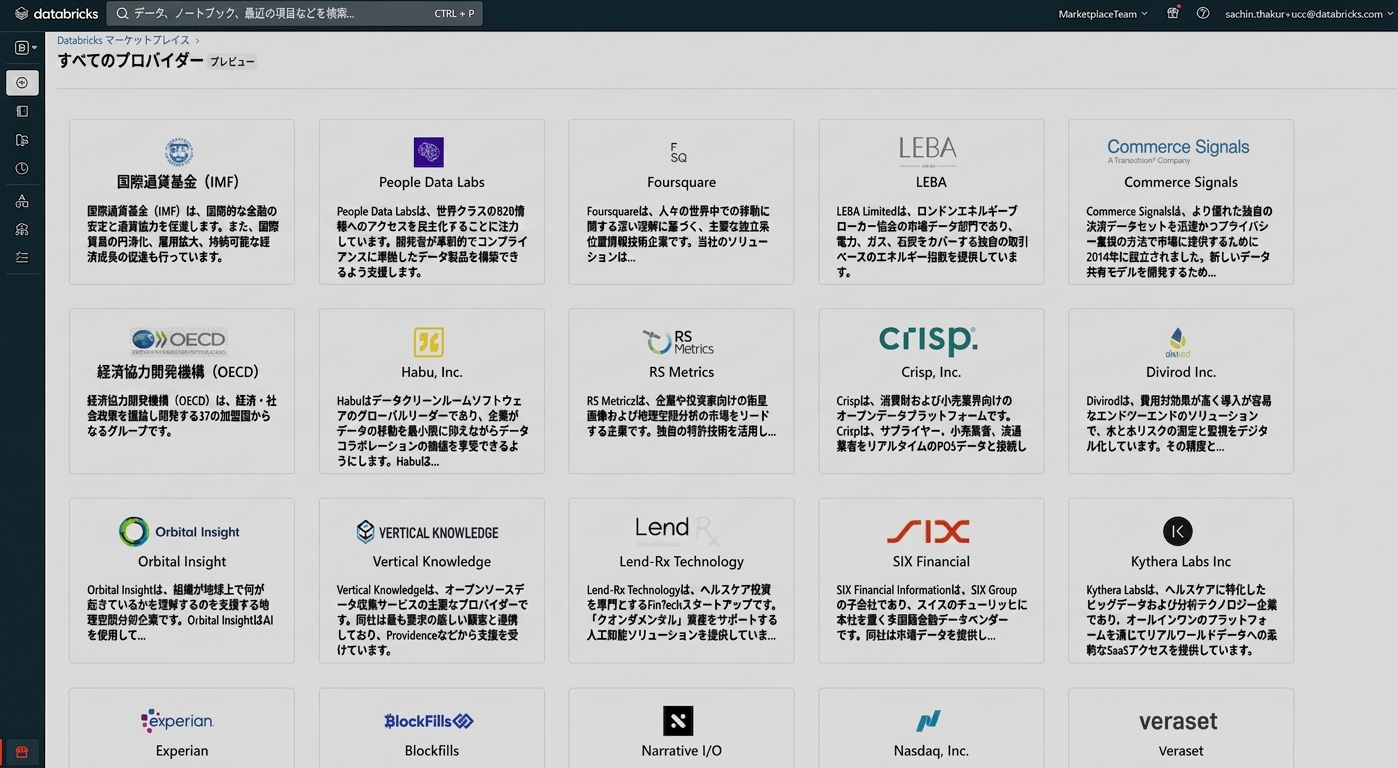Click the teal Nasdaq logo
Screen dimensions: 1398x768
(x=928, y=721)
